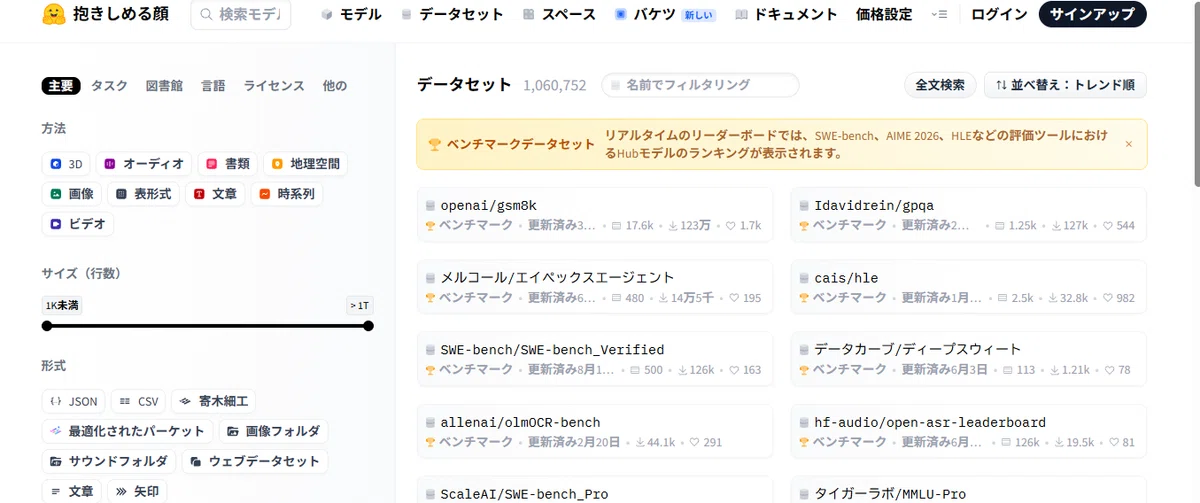
Task: Open the スペース navigation item
Action: 558,15
